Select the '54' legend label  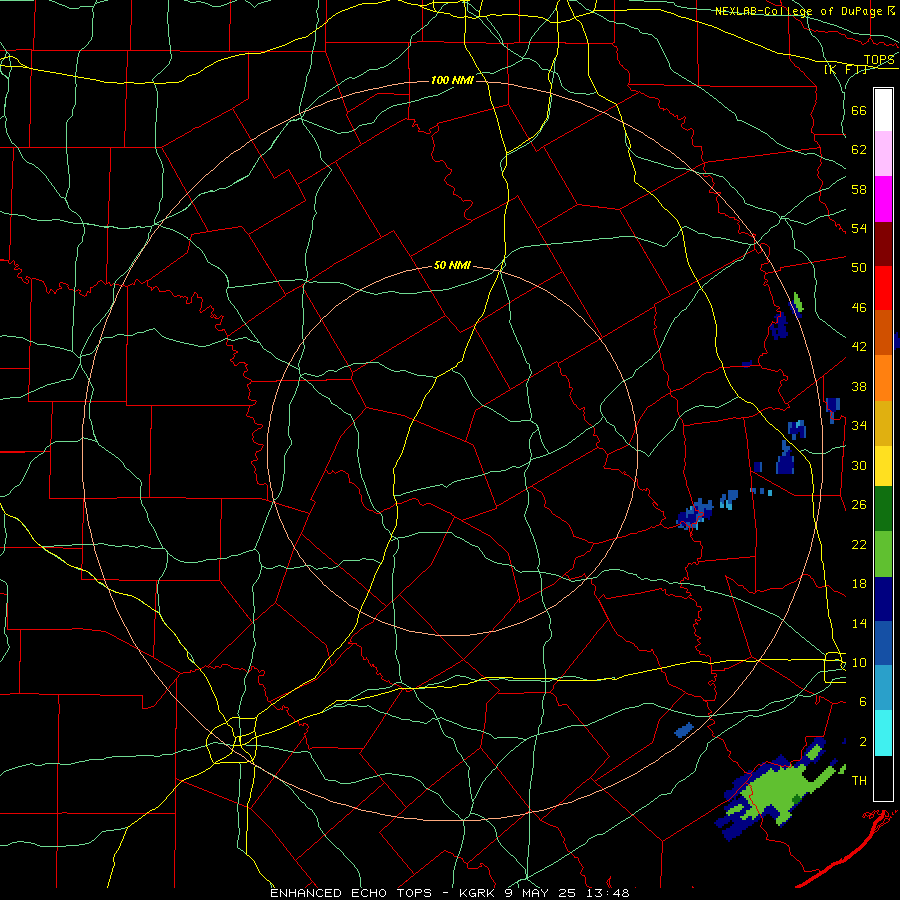(859, 228)
